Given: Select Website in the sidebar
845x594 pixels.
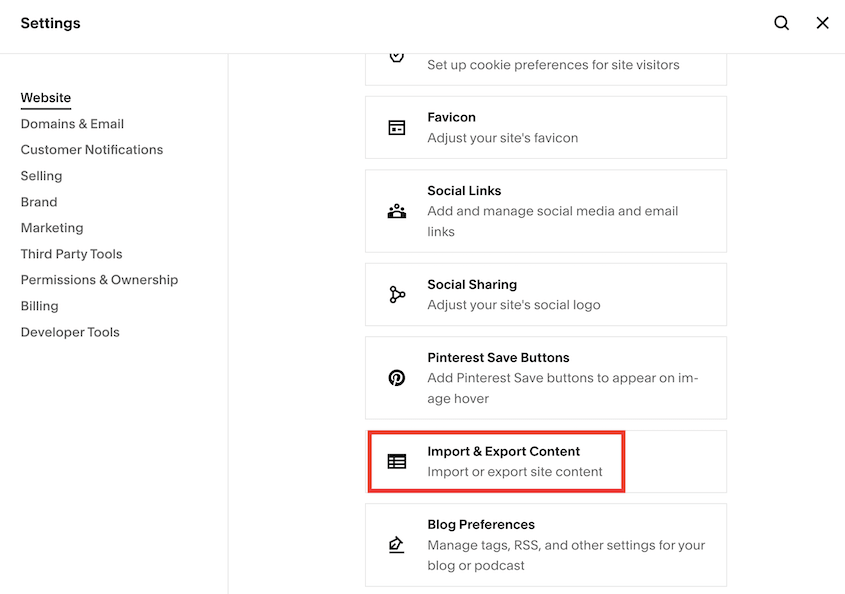Looking at the screenshot, I should click(x=45, y=97).
